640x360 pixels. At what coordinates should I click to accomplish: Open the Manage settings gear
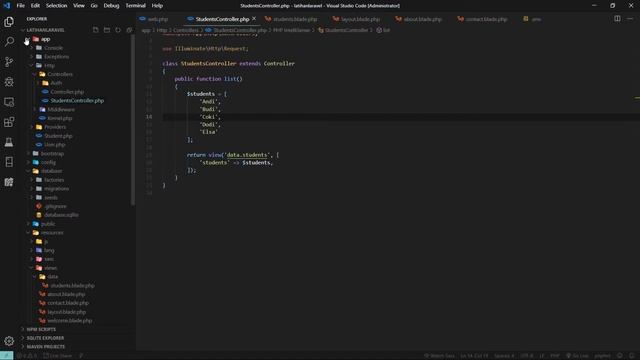coord(9,341)
